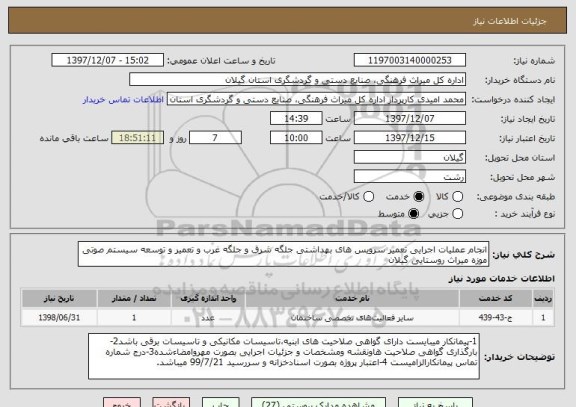Click unit cell عدد in table

coord(208,317)
